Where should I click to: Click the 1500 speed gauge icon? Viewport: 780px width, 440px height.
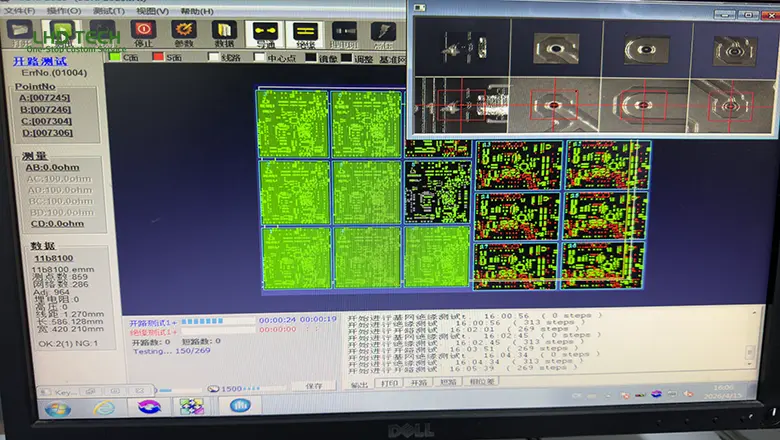[x=214, y=389]
